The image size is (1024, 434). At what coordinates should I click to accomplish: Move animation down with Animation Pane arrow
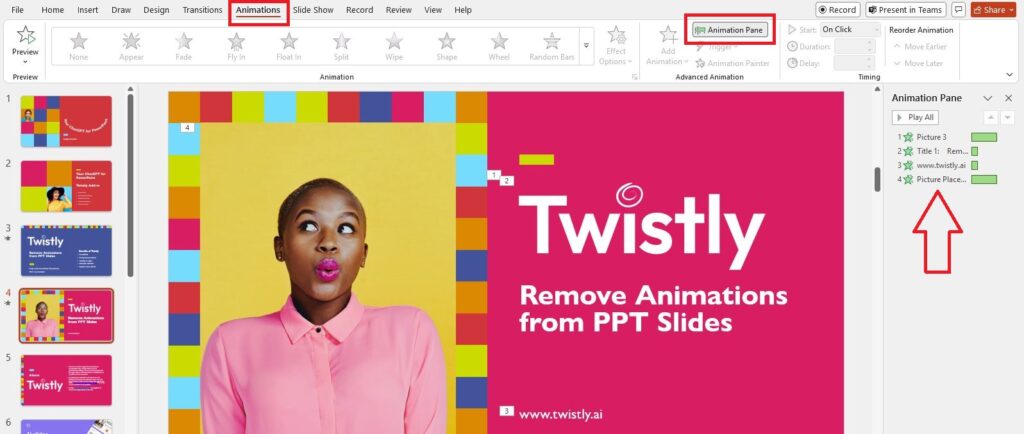pyautogui.click(x=1008, y=117)
